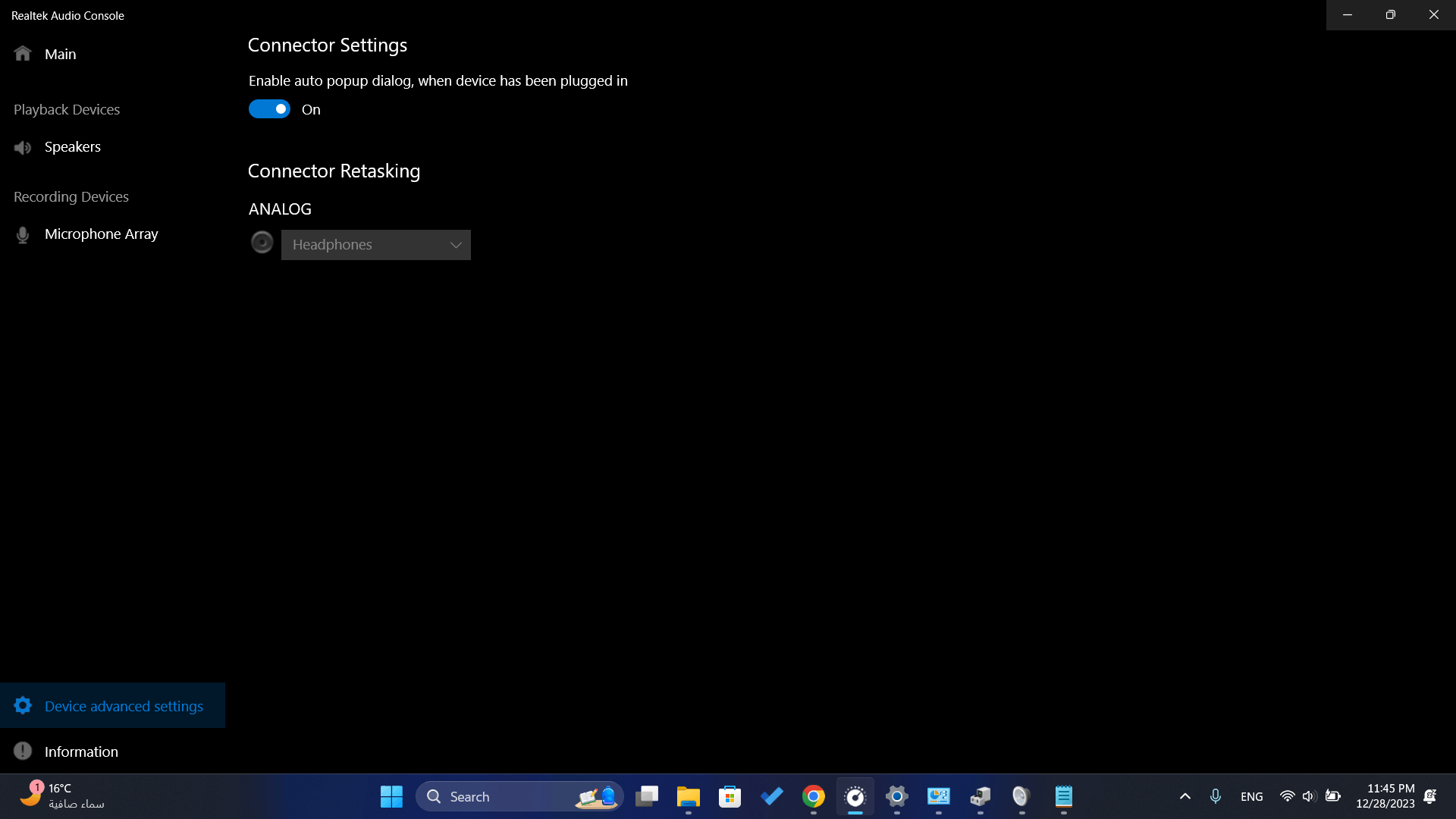Launch Microsoft Store from taskbar
This screenshot has width=1456, height=819.
[x=730, y=797]
